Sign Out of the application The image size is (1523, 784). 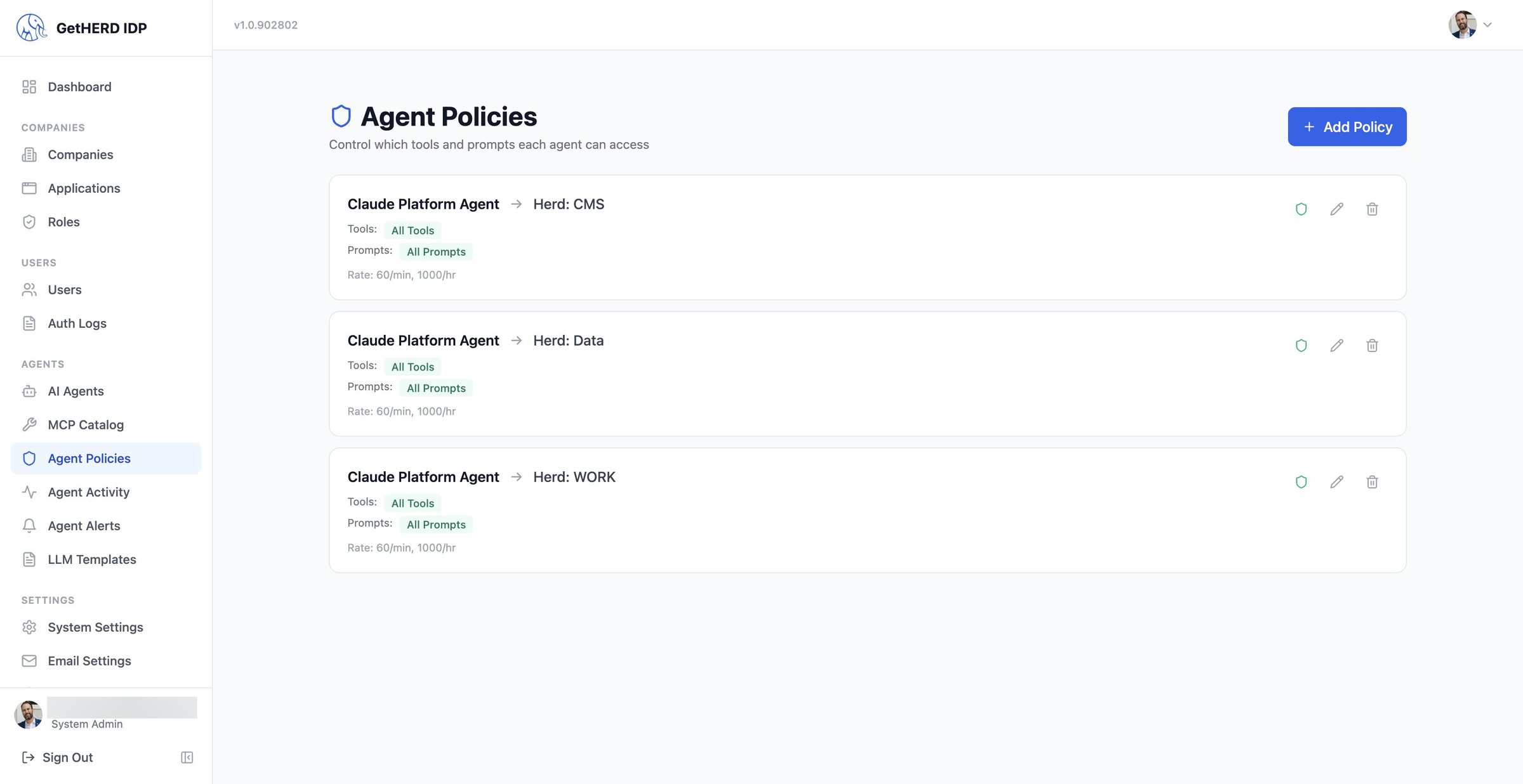pyautogui.click(x=57, y=757)
